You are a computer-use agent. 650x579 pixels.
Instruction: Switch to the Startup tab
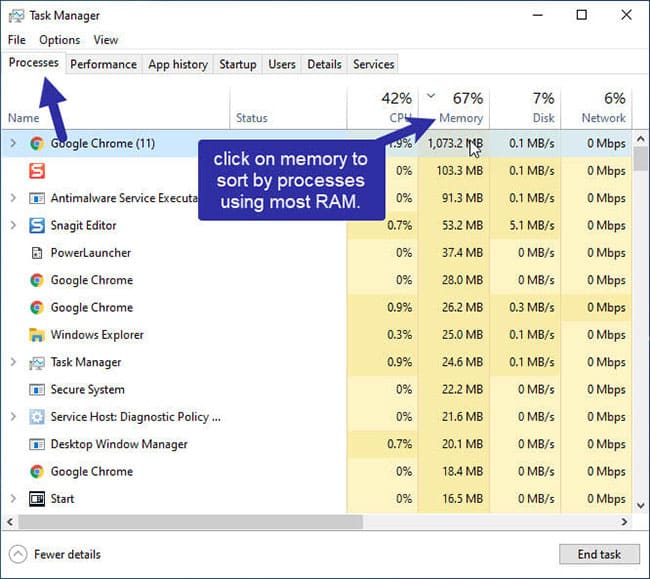237,64
